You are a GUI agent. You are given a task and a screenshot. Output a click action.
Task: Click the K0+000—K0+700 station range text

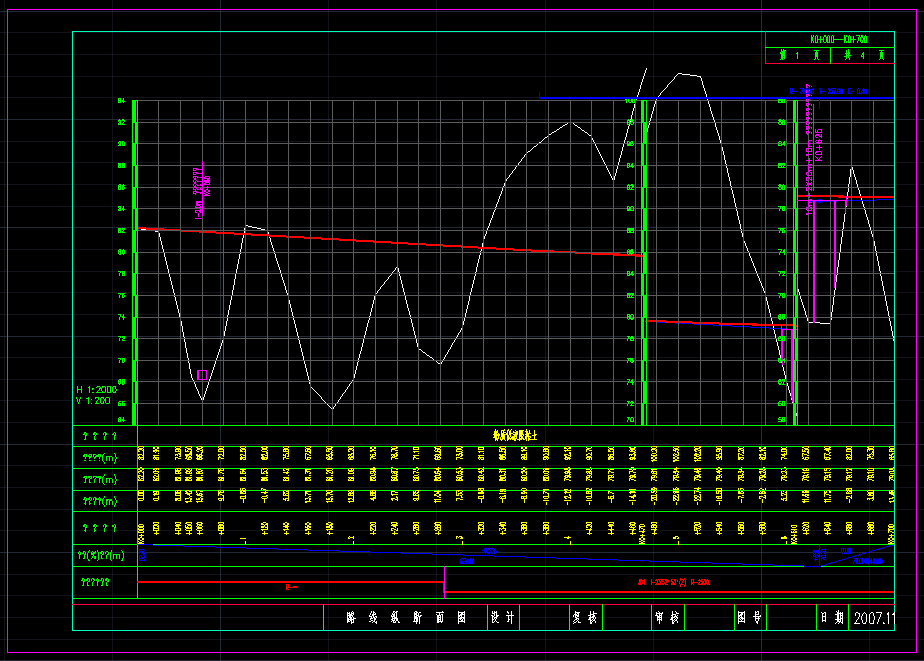pos(839,39)
